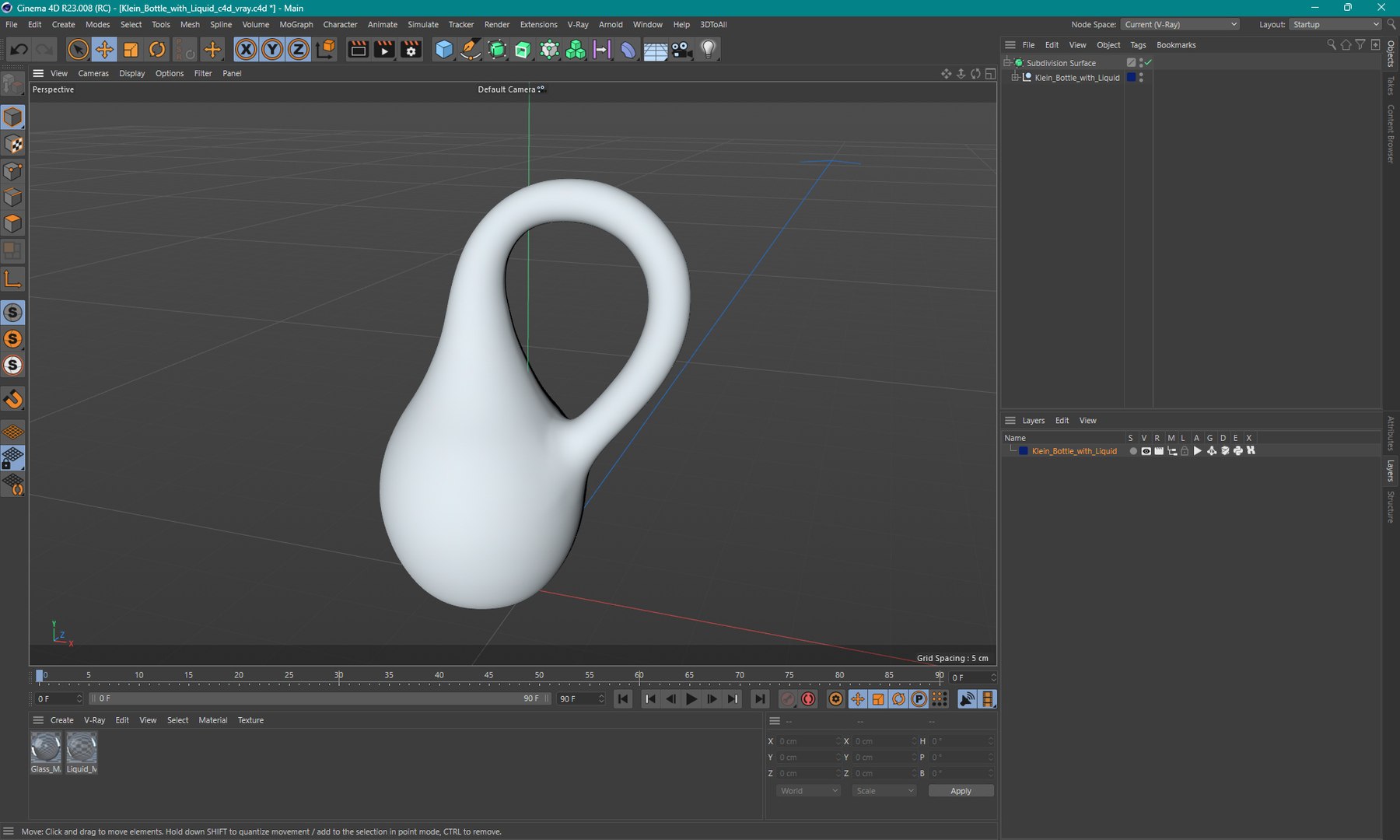Toggle the Subdivision Surface enable checkmark
The height and width of the screenshot is (840, 1400).
click(1149, 63)
